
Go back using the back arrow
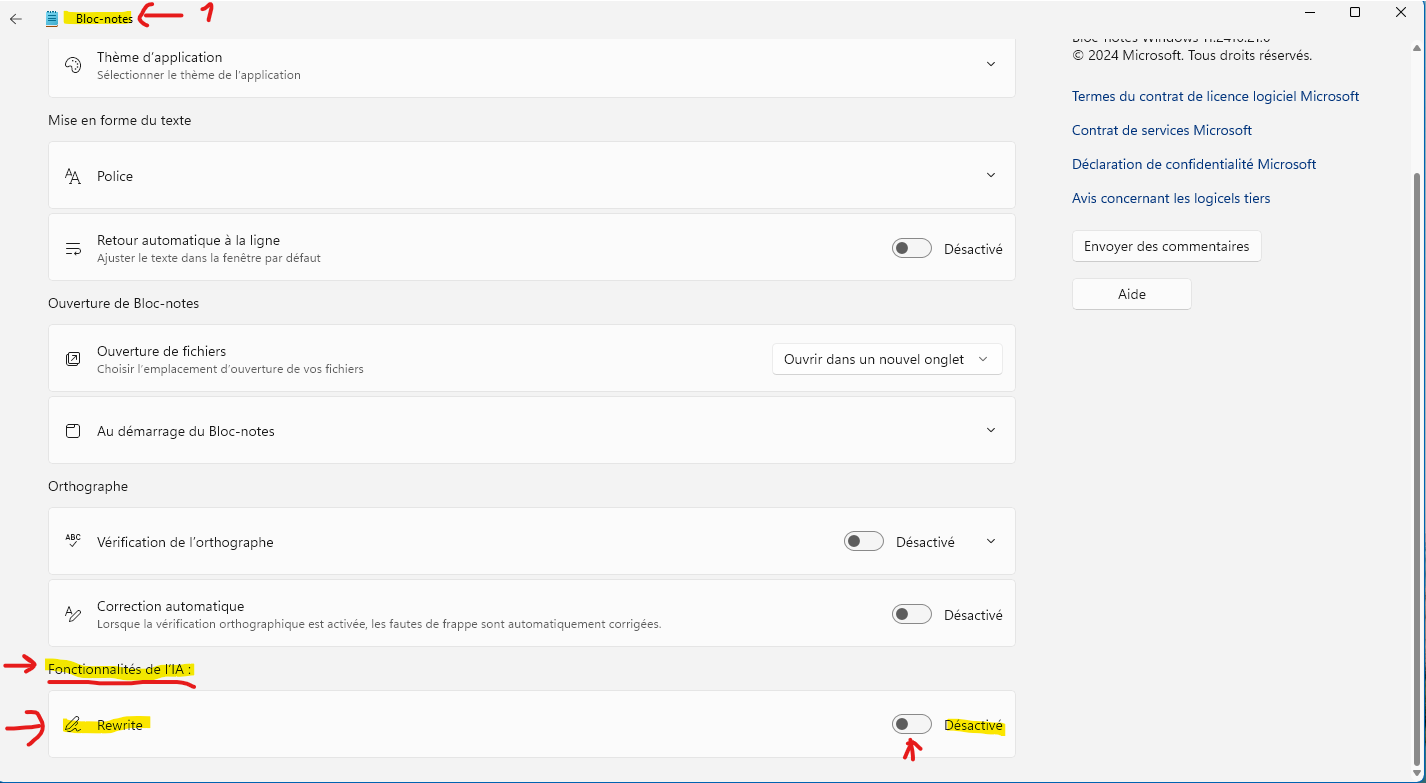(16, 19)
